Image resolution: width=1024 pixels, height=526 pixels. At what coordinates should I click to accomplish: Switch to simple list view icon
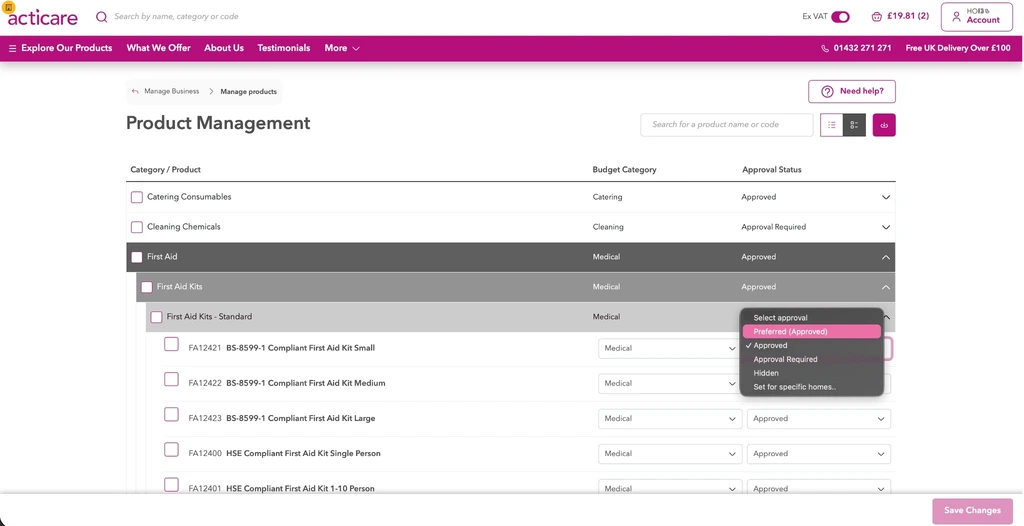[831, 125]
